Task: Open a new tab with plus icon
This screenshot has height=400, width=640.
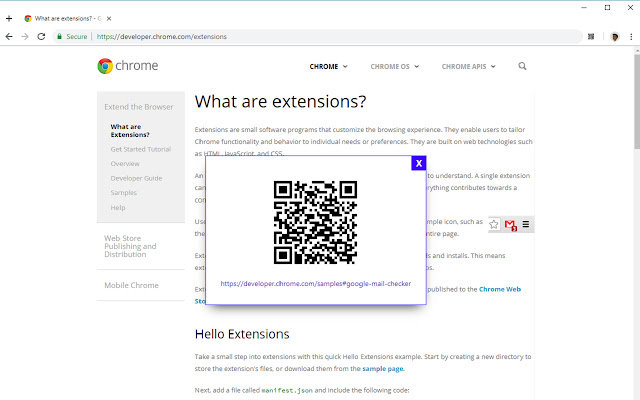Action: pyautogui.click(x=9, y=18)
